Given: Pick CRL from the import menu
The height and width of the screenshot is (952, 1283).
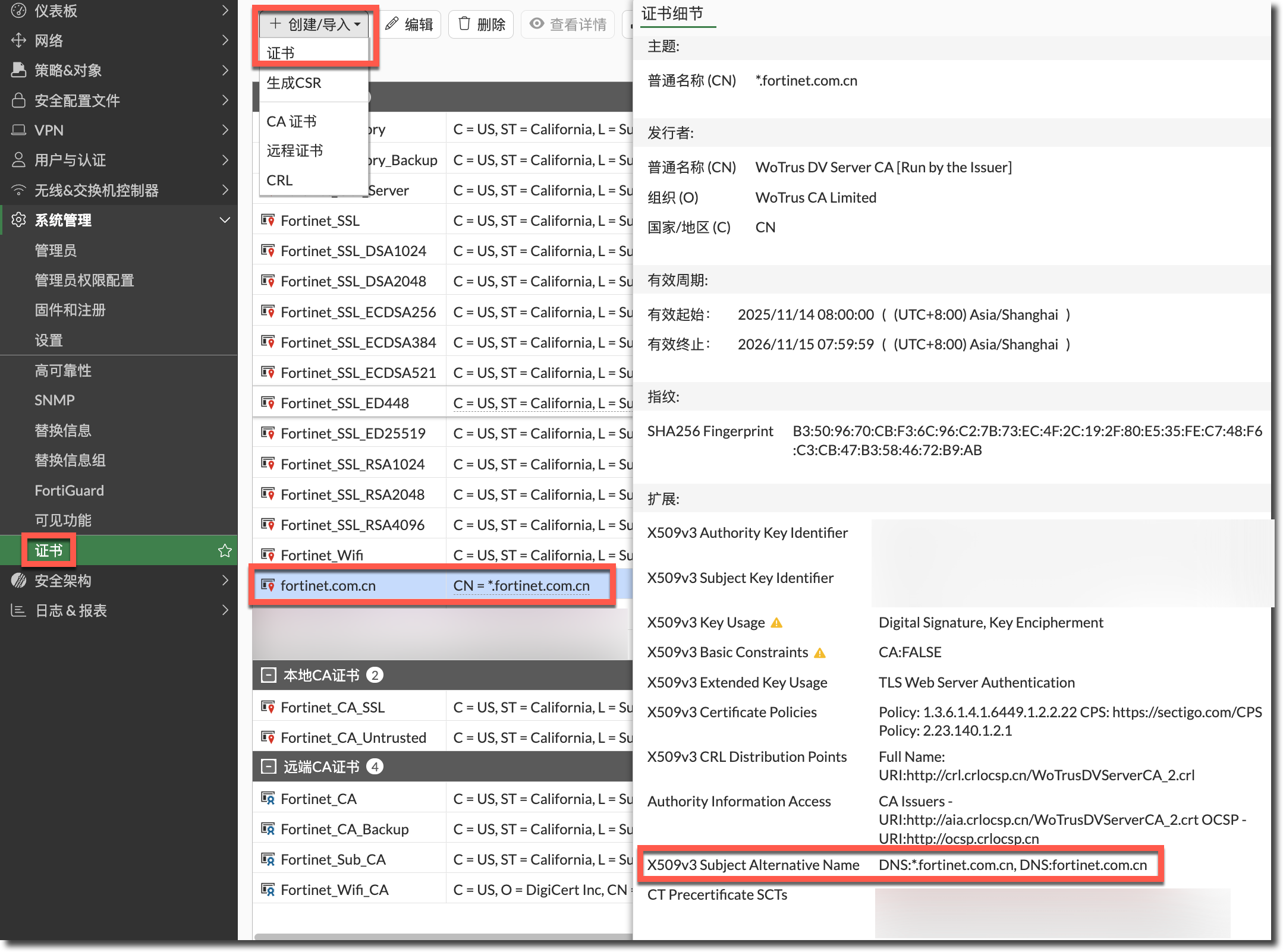Looking at the screenshot, I should pyautogui.click(x=279, y=180).
